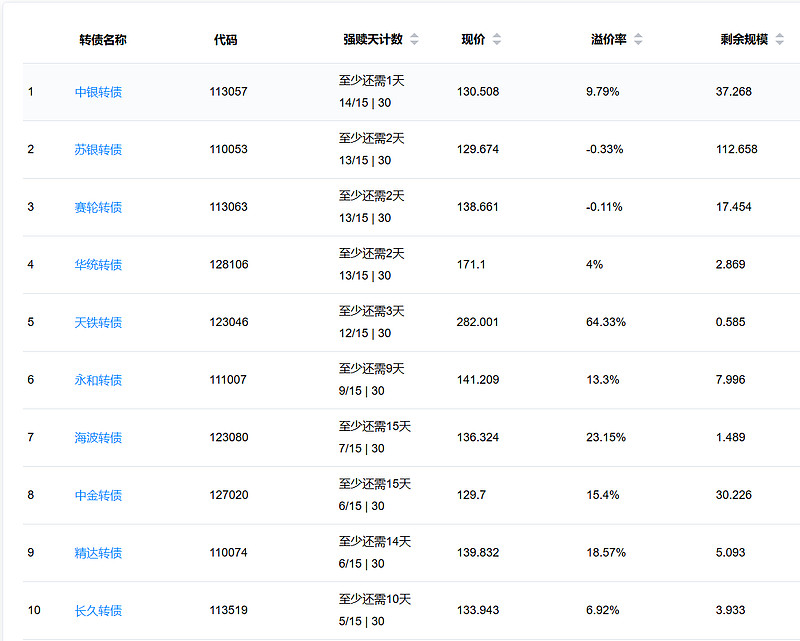Sort by 剩余规模 column arrows

779,39
